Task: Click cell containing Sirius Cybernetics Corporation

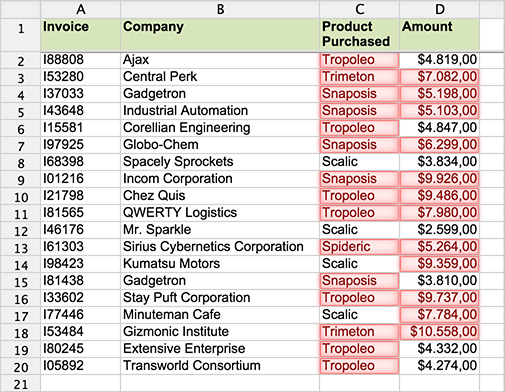Action: (220, 247)
